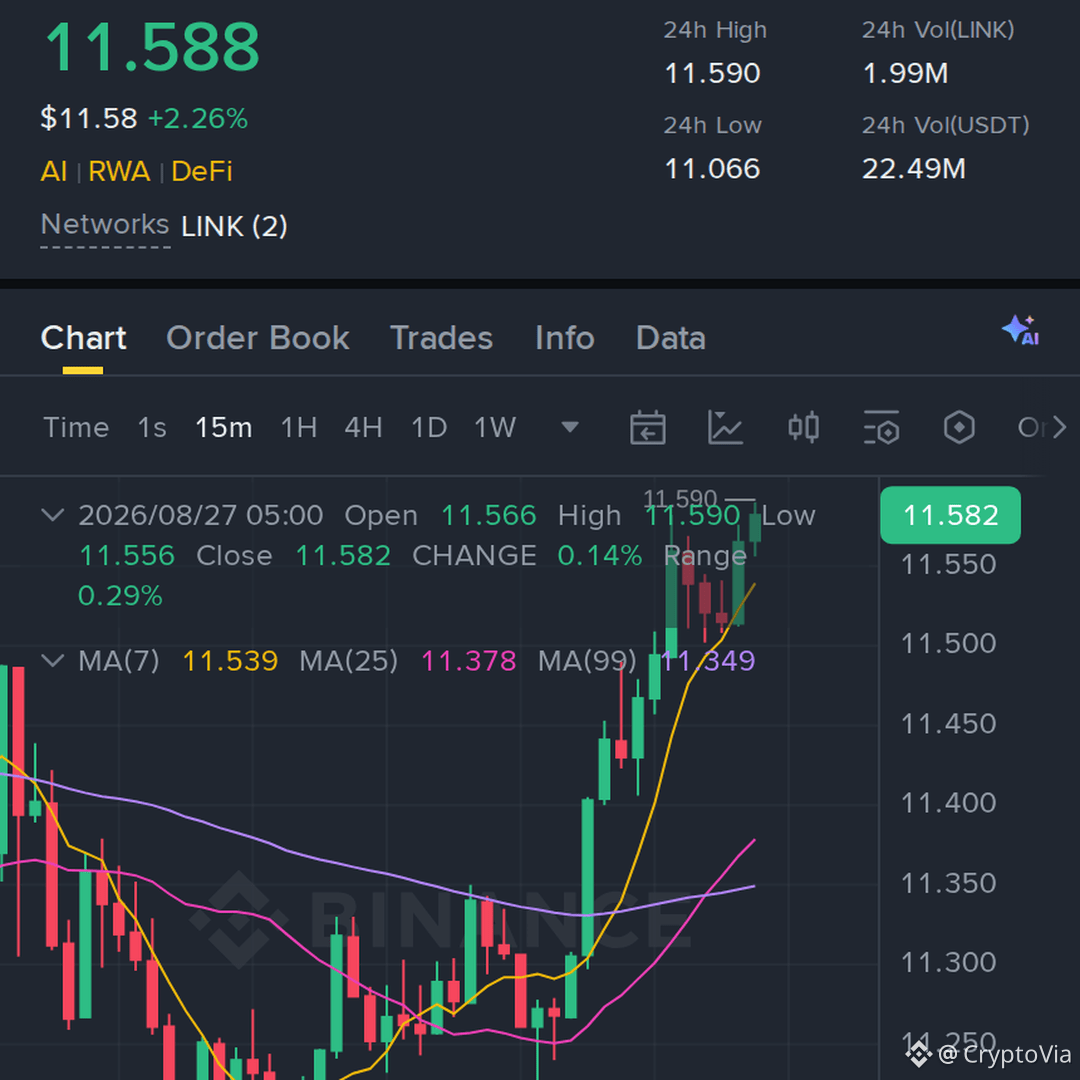Click the LINK (2) networks value
This screenshot has height=1080, width=1080.
point(234,226)
